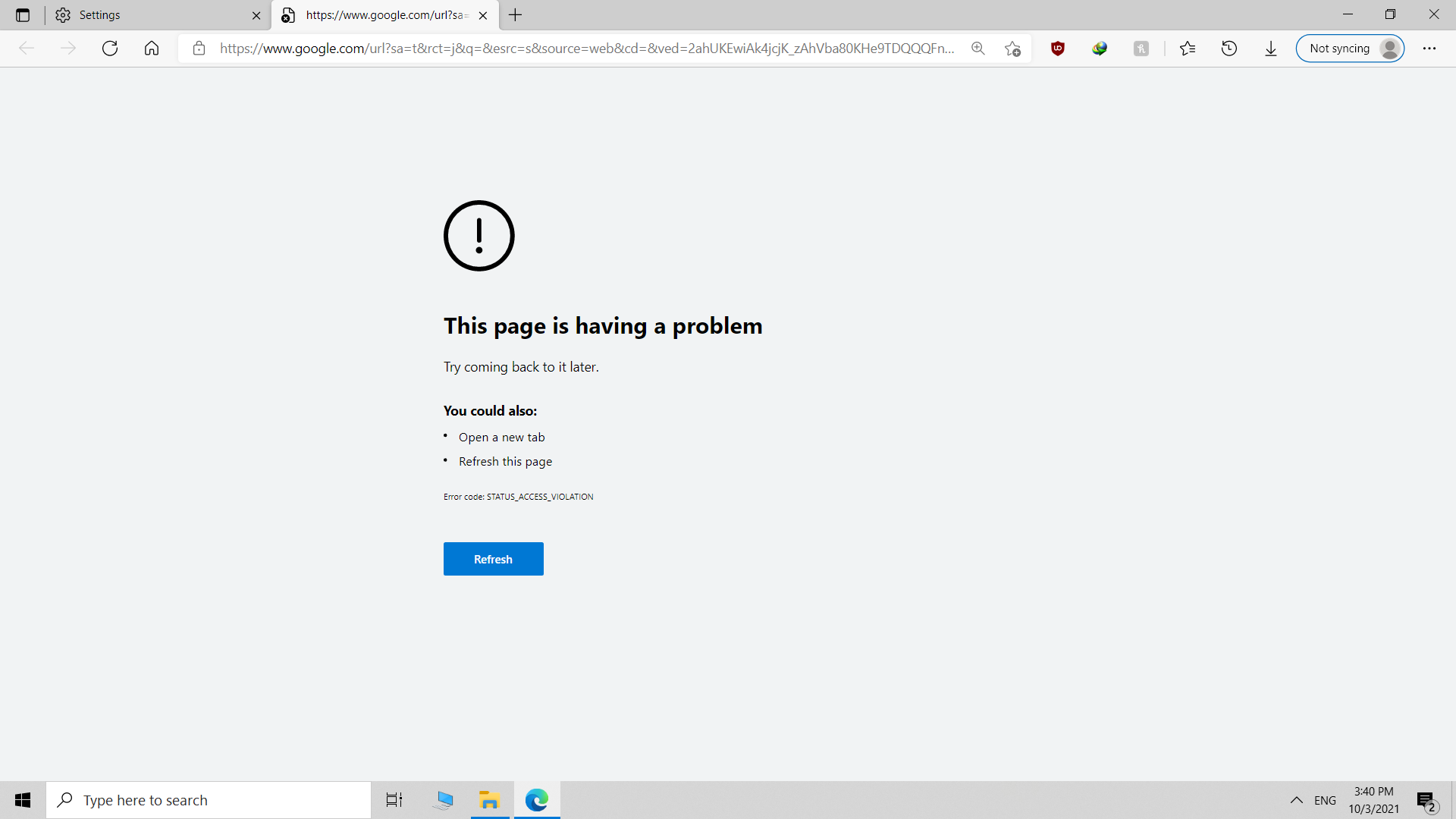Open the tab actions menu icon
Image resolution: width=1456 pixels, height=819 pixels.
coord(23,15)
